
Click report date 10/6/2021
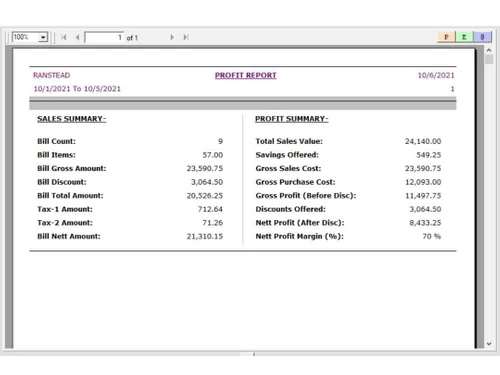pos(436,75)
